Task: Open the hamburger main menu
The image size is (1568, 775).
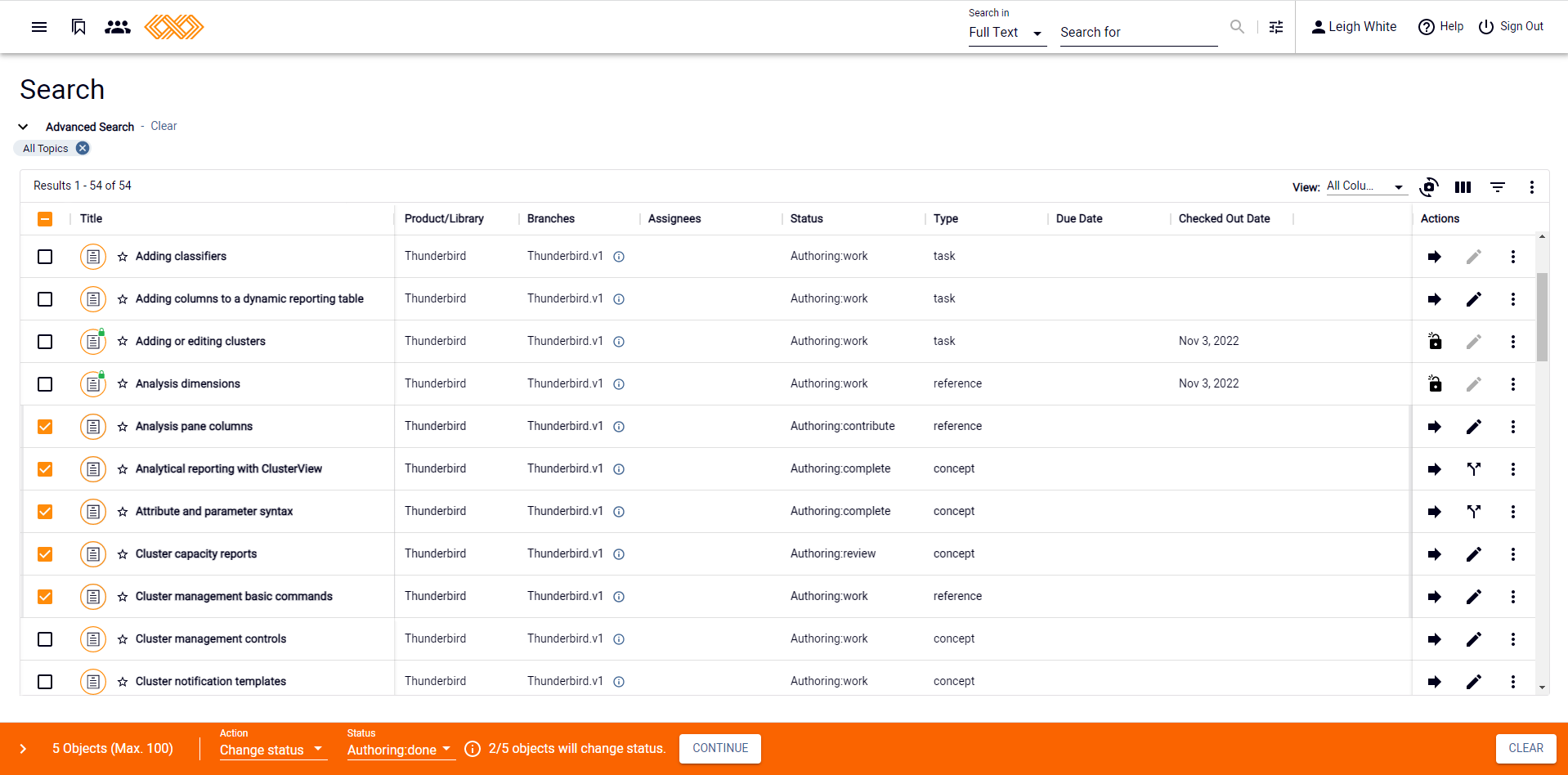Action: pyautogui.click(x=39, y=27)
